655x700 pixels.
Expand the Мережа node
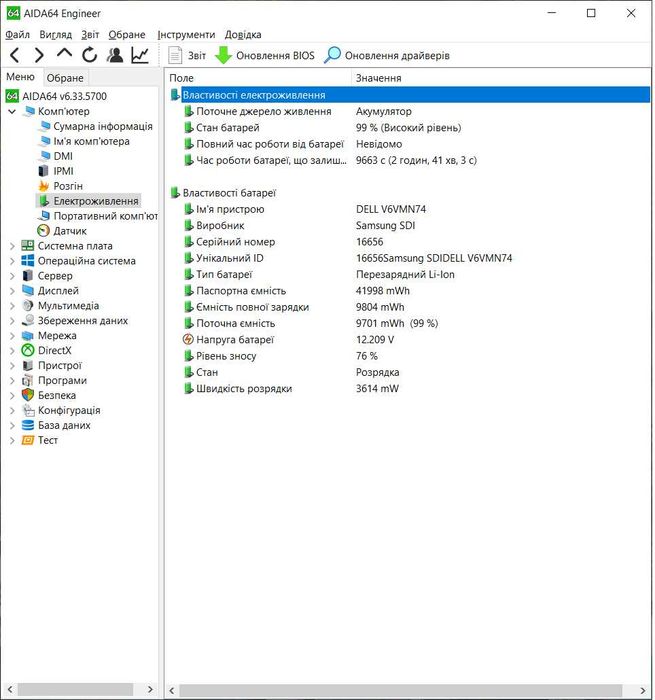(12, 336)
